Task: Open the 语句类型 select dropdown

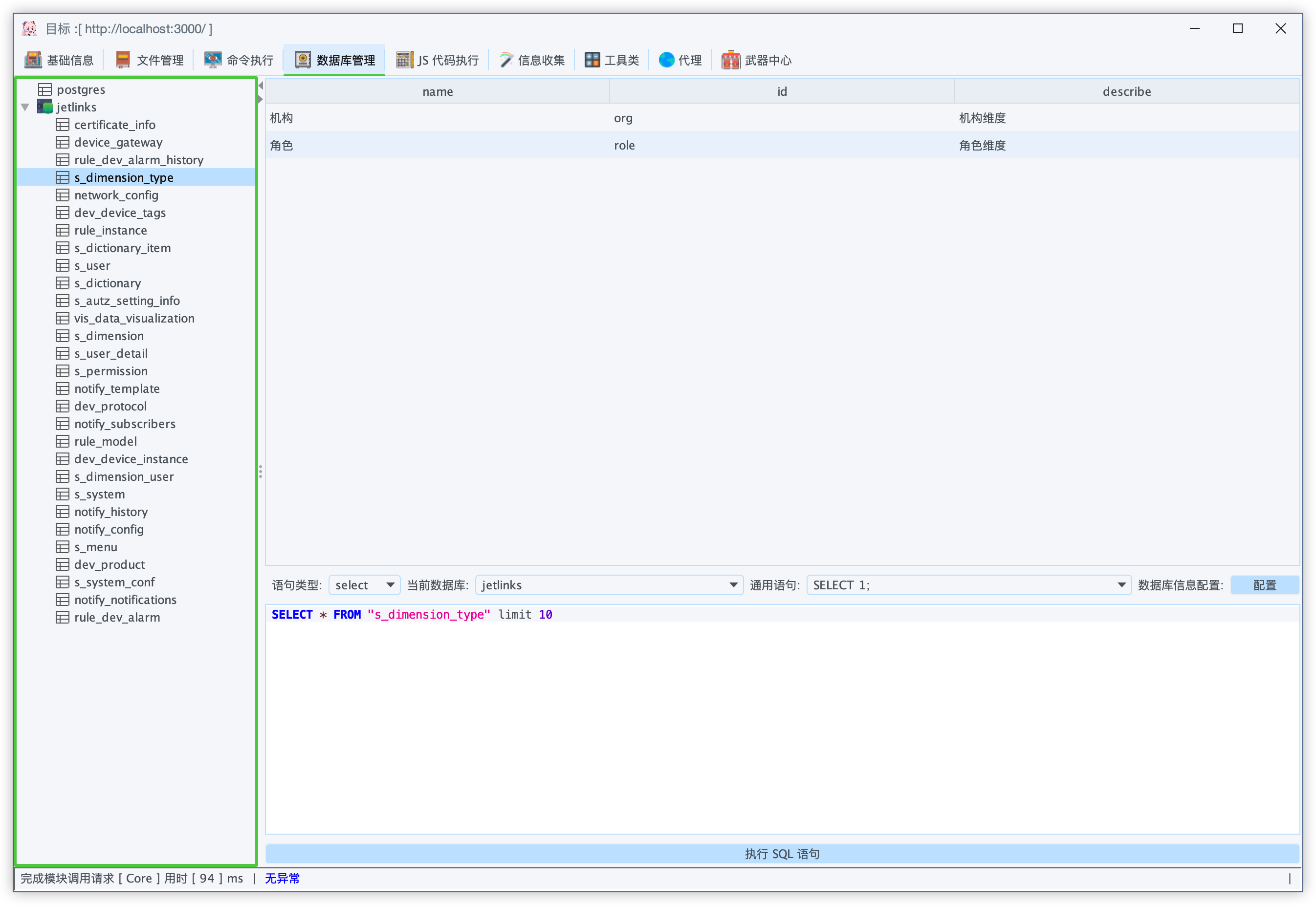Action: 364,584
